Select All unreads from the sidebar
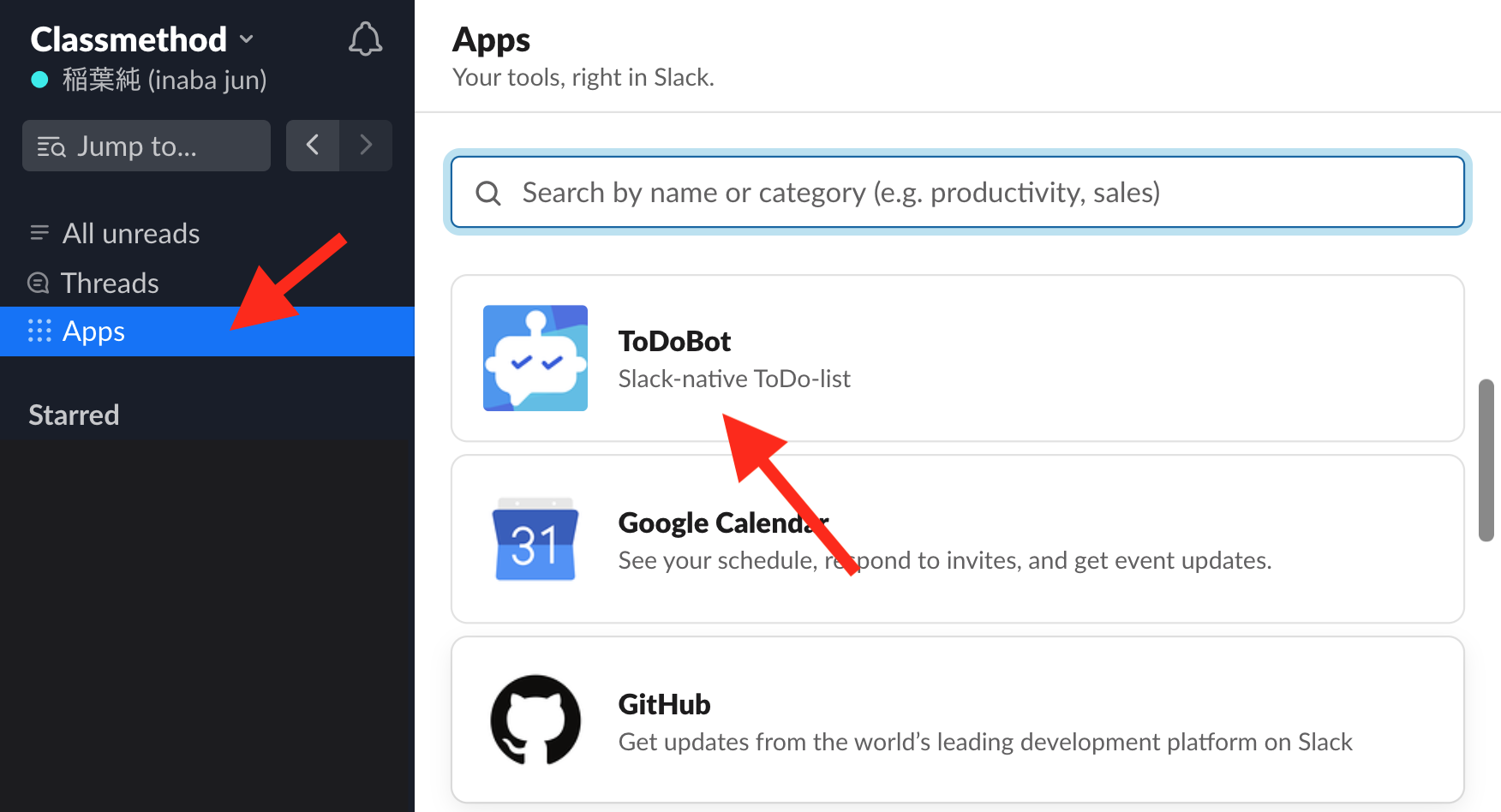This screenshot has width=1501, height=812. tap(130, 232)
